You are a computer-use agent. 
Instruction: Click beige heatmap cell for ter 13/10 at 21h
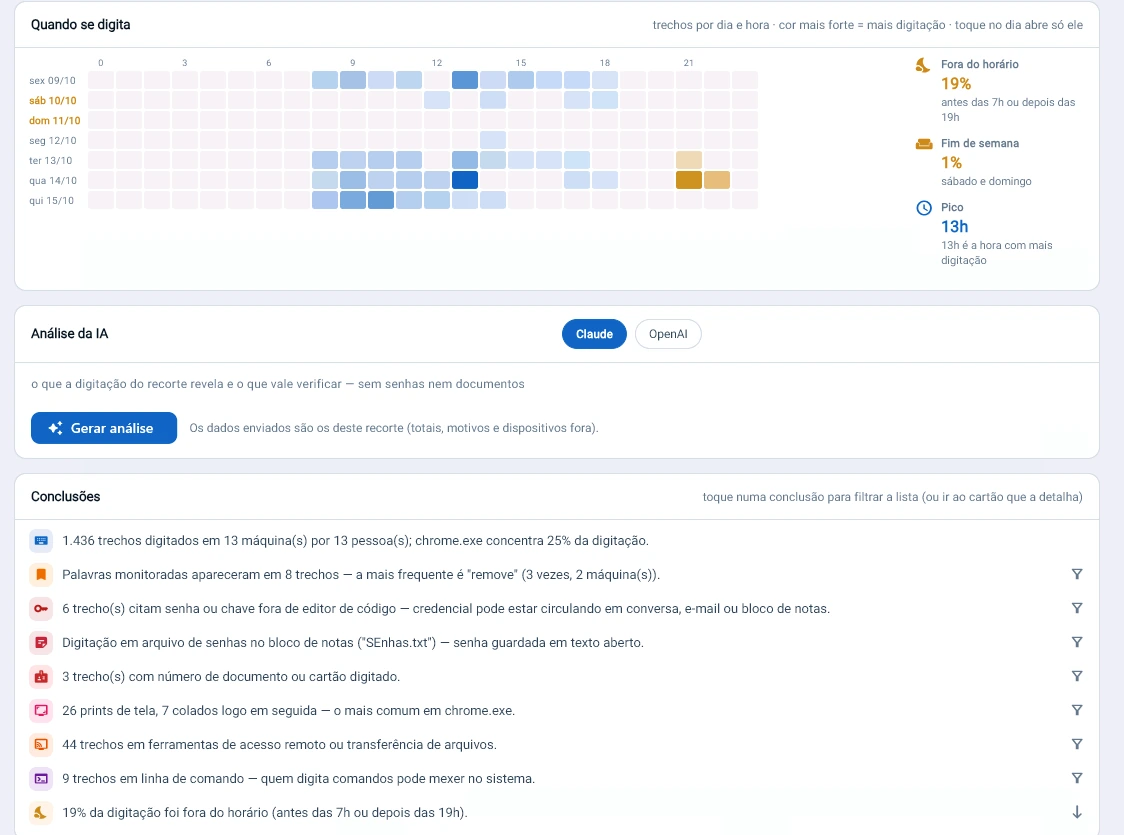tap(689, 160)
